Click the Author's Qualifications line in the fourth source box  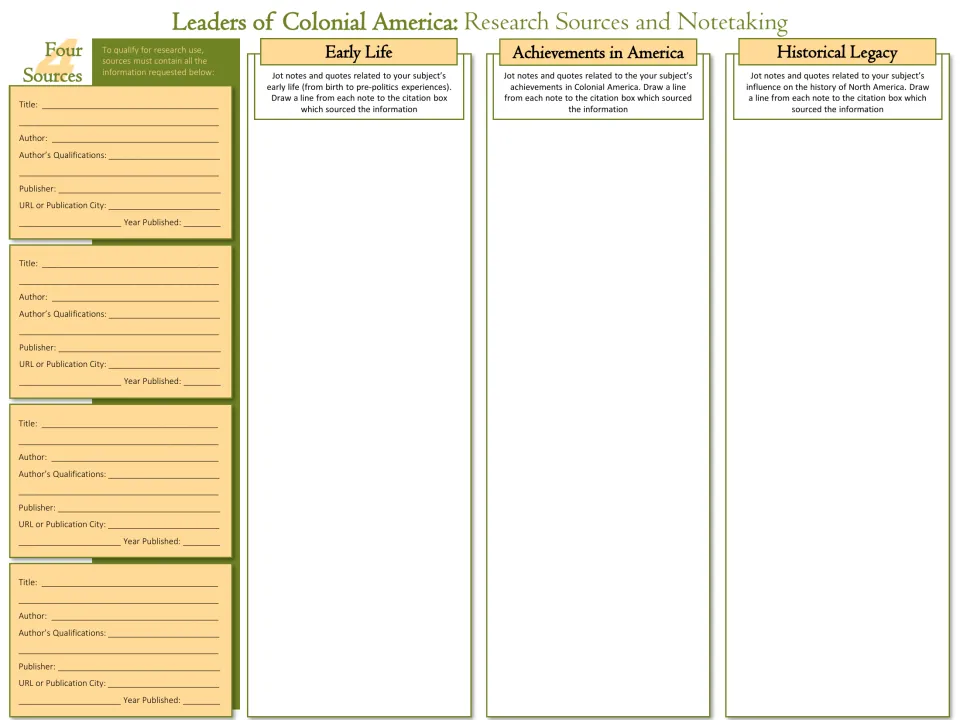point(163,633)
